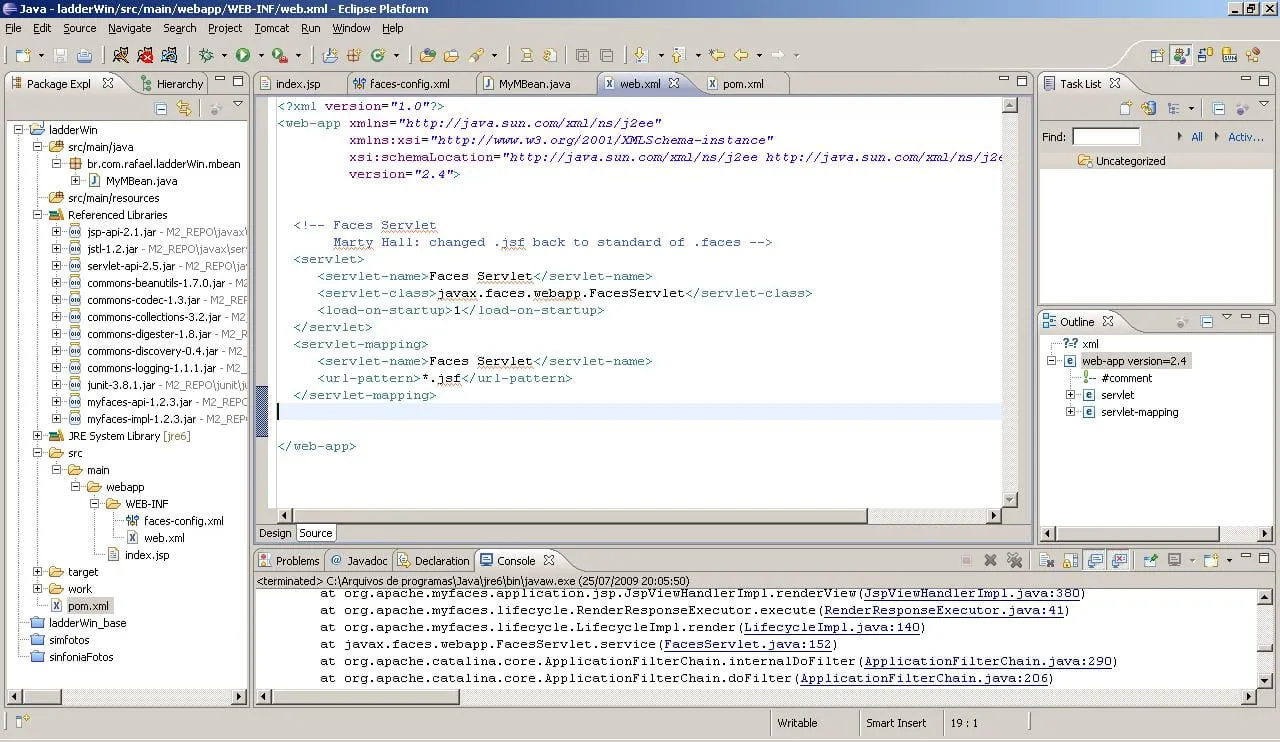Viewport: 1280px width, 742px height.
Task: Toggle Link with Editor in Package Explorer
Action: [184, 109]
